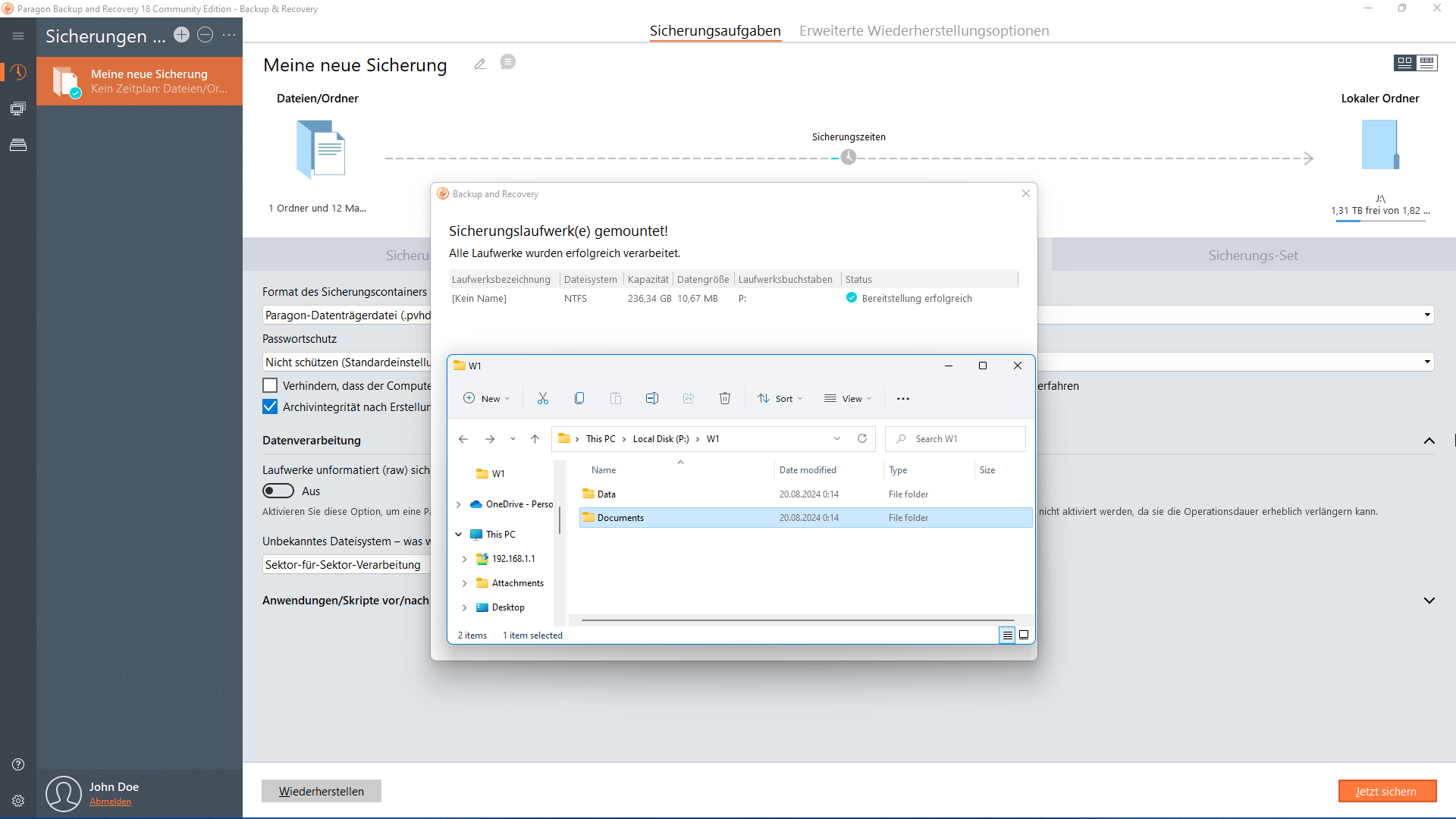The height and width of the screenshot is (819, 1456).
Task: Open the Sicherungs-Set tab
Action: [1253, 256]
